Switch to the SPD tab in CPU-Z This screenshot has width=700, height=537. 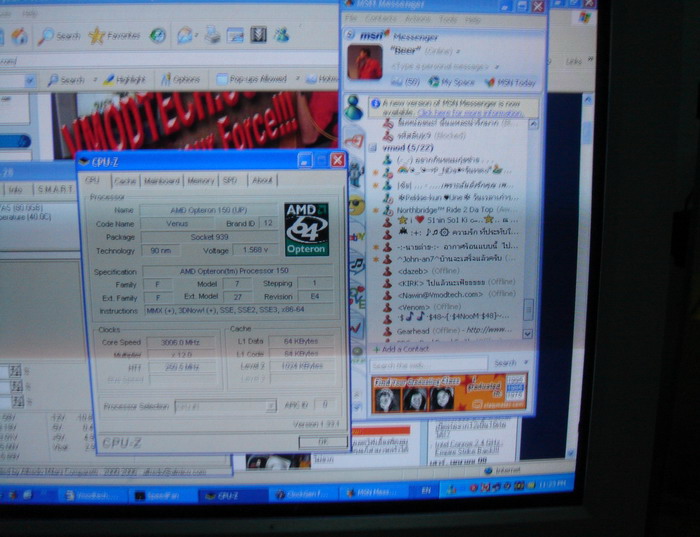click(x=230, y=180)
